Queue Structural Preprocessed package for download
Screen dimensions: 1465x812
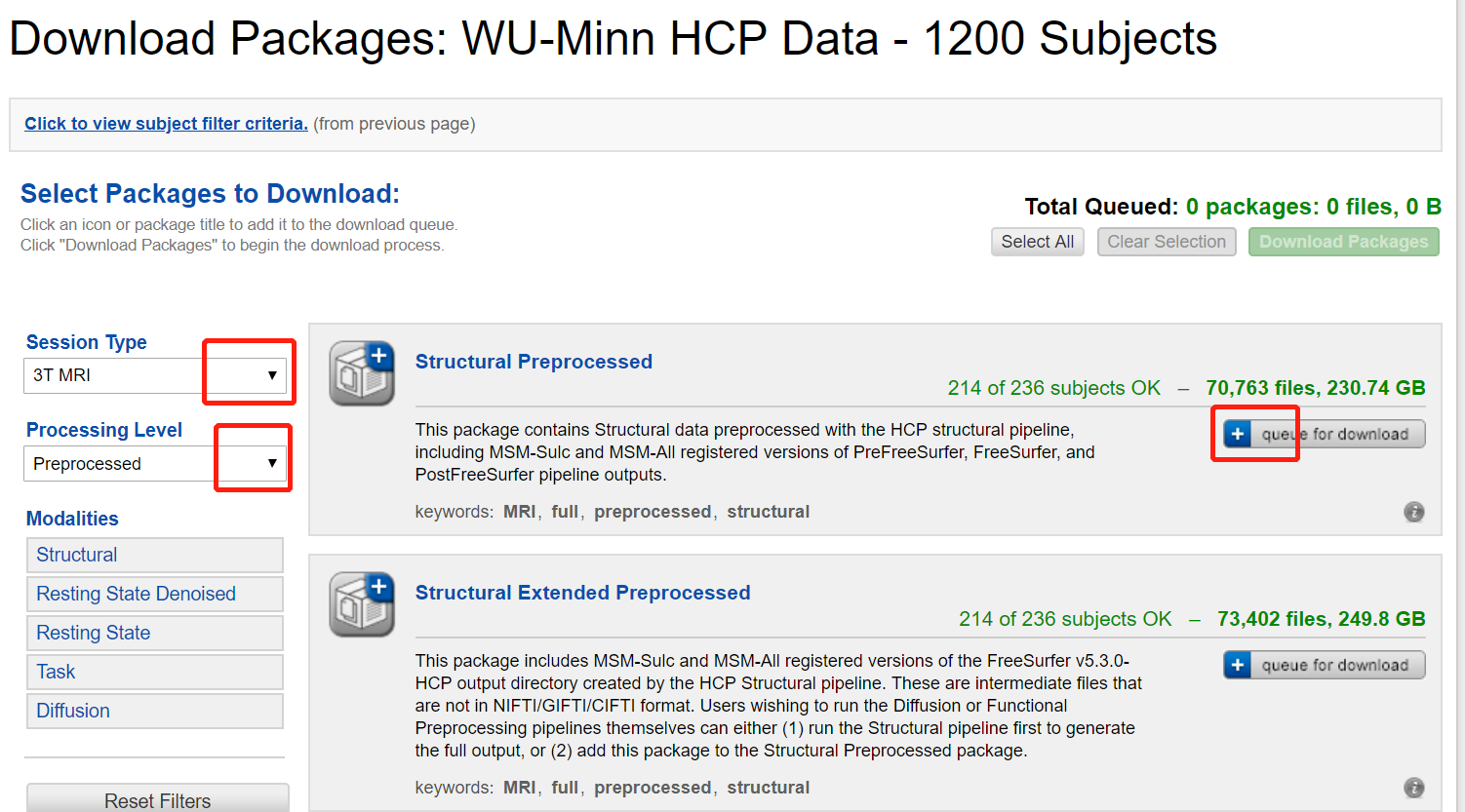tap(1324, 434)
